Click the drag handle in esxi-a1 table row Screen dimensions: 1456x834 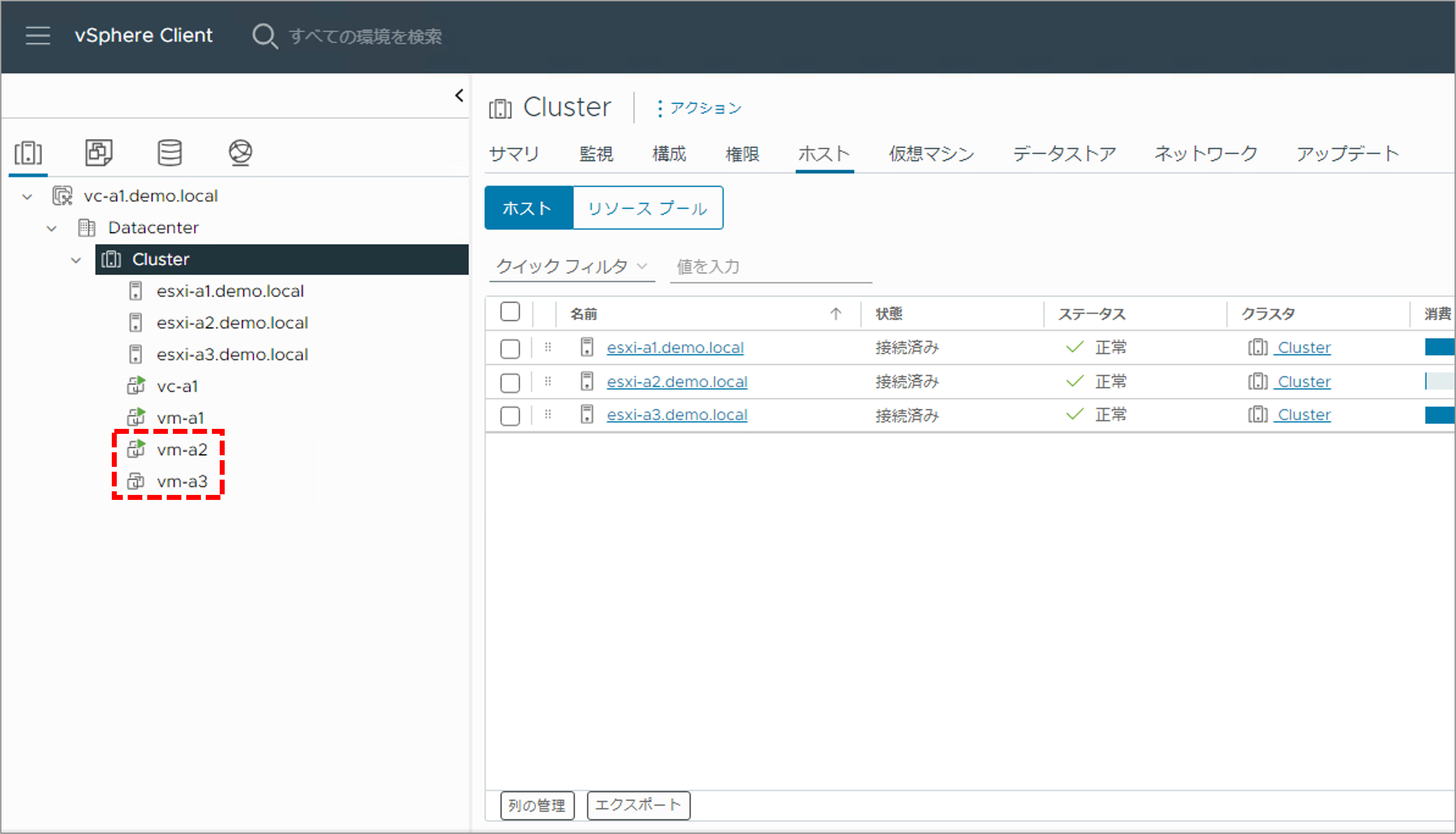(548, 347)
